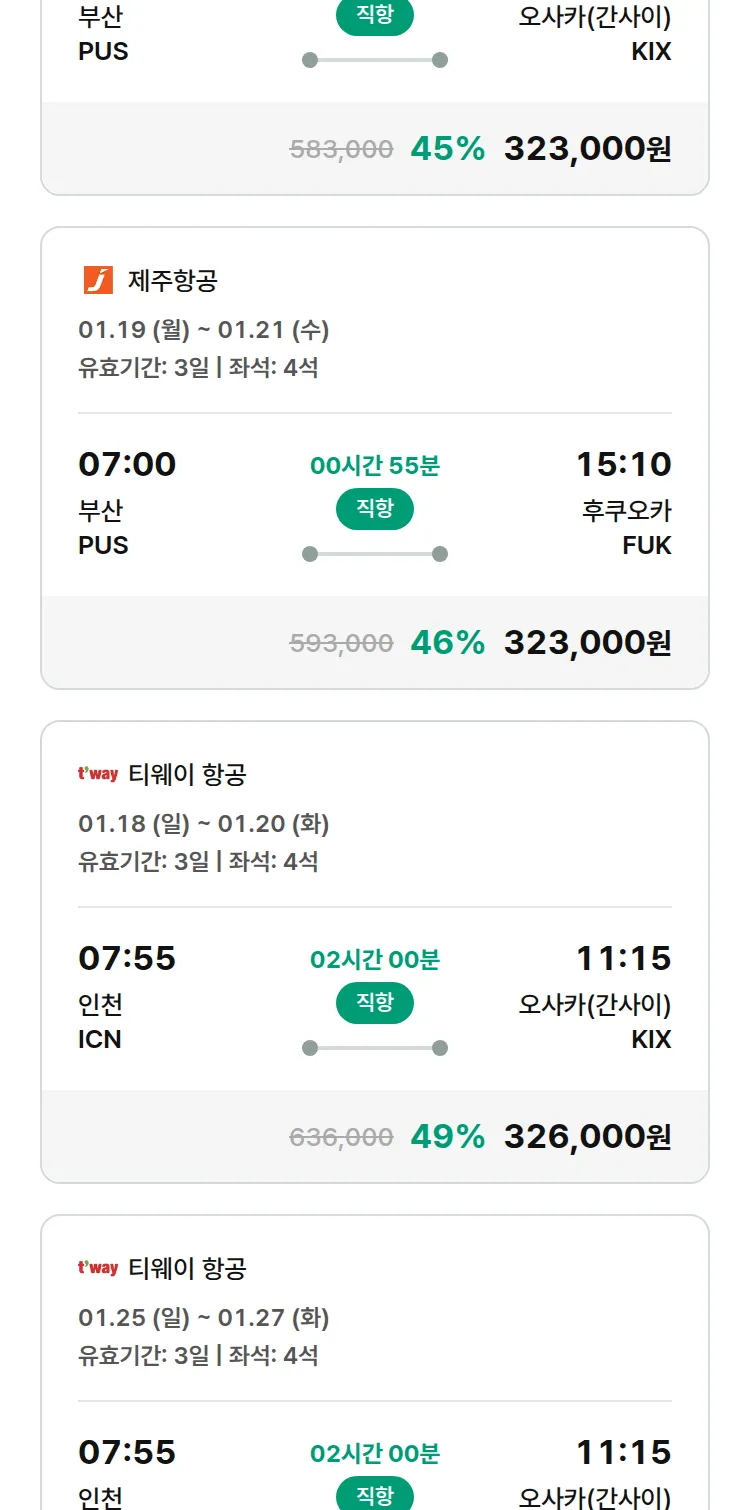Image resolution: width=750 pixels, height=1510 pixels.
Task: Tap the 직항 badge on Busan–Fukuoka flight
Action: click(x=375, y=509)
